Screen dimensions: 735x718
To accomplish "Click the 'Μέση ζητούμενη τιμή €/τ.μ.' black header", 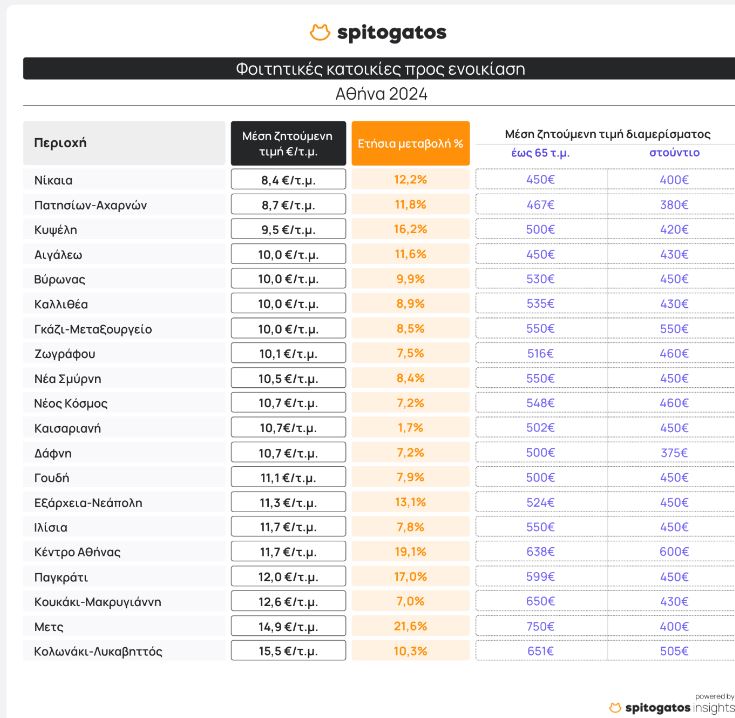I will point(288,143).
